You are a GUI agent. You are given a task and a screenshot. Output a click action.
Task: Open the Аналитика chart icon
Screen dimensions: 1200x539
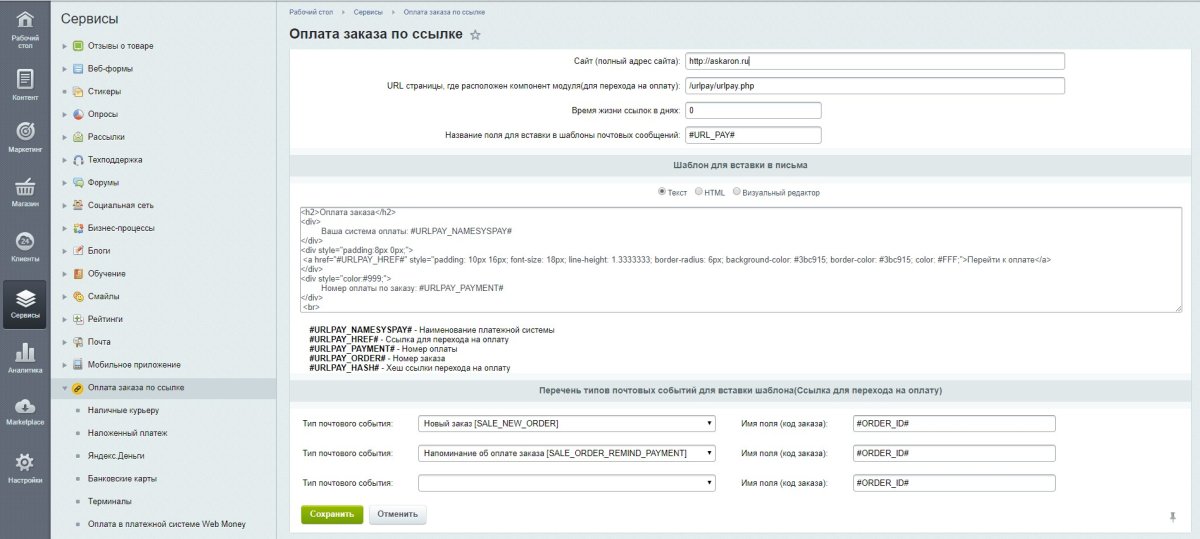click(x=25, y=355)
